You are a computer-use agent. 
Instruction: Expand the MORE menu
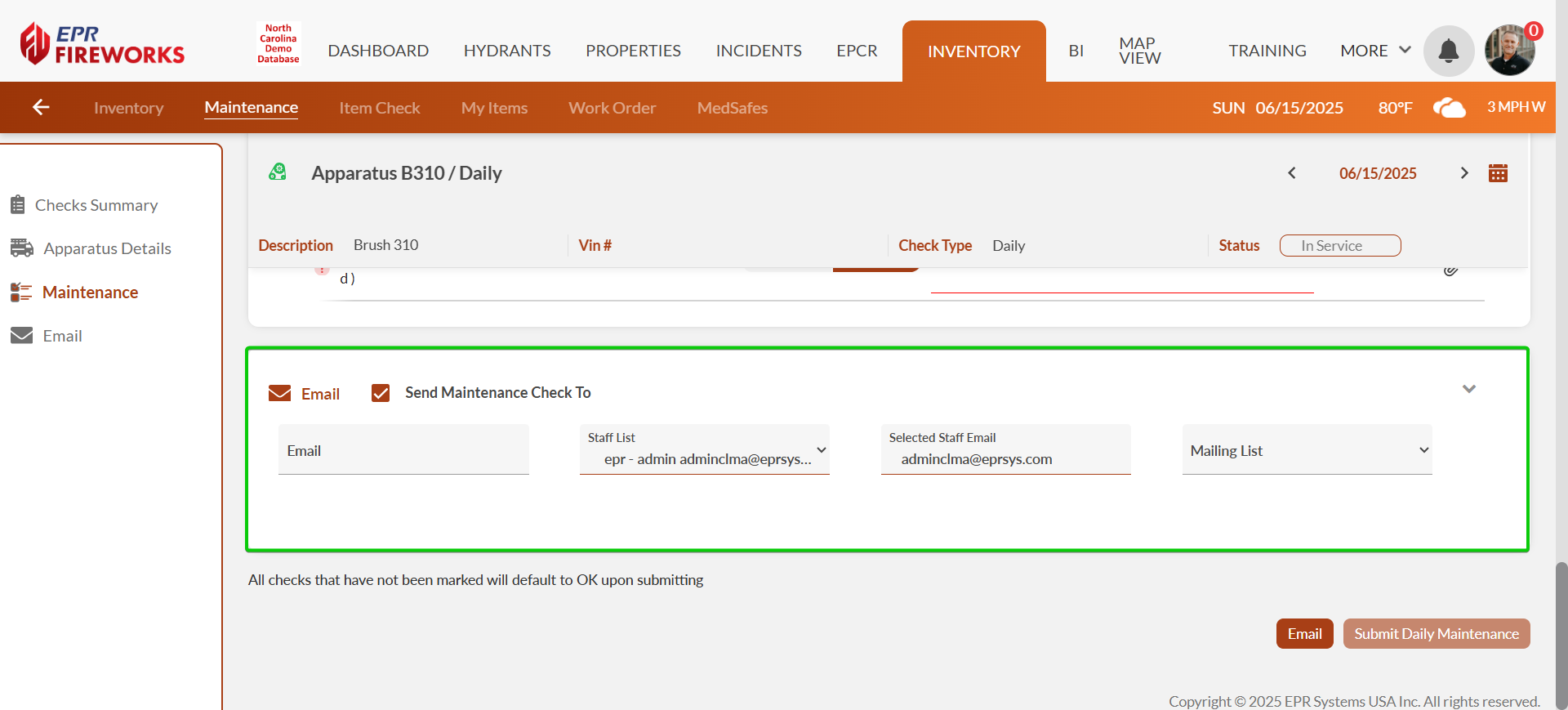(x=1374, y=51)
